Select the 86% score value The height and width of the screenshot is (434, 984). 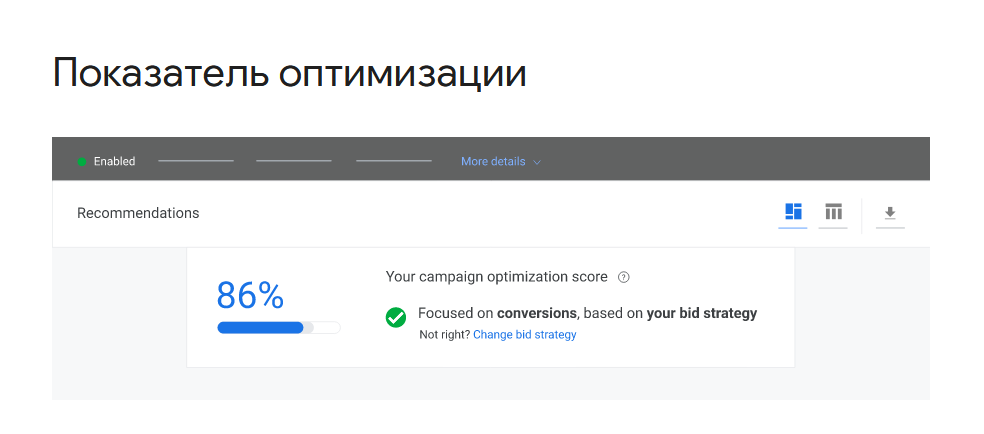250,295
